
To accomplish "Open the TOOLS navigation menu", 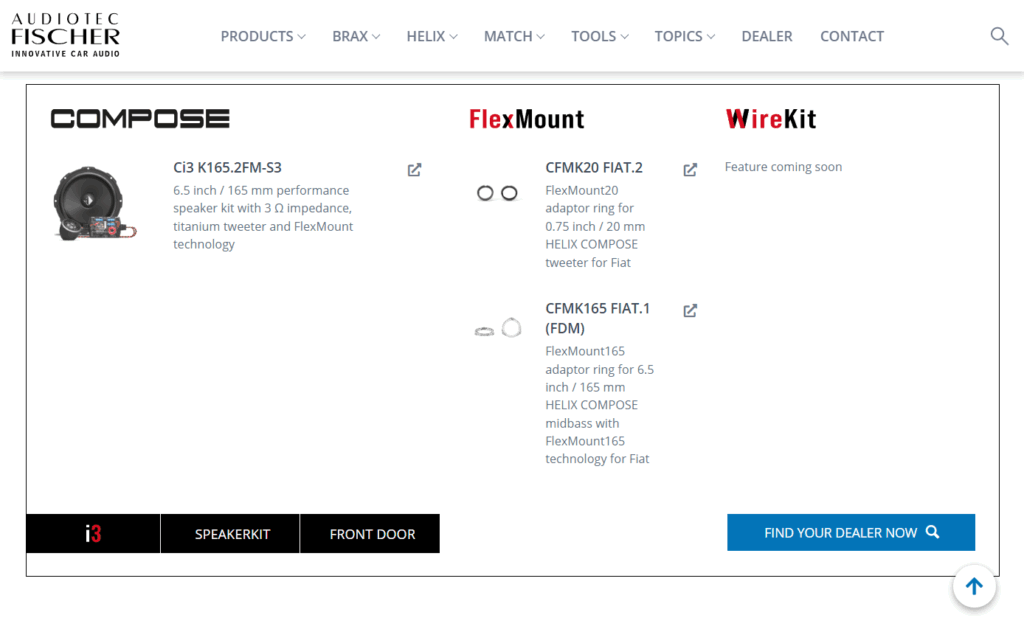I will pos(599,36).
